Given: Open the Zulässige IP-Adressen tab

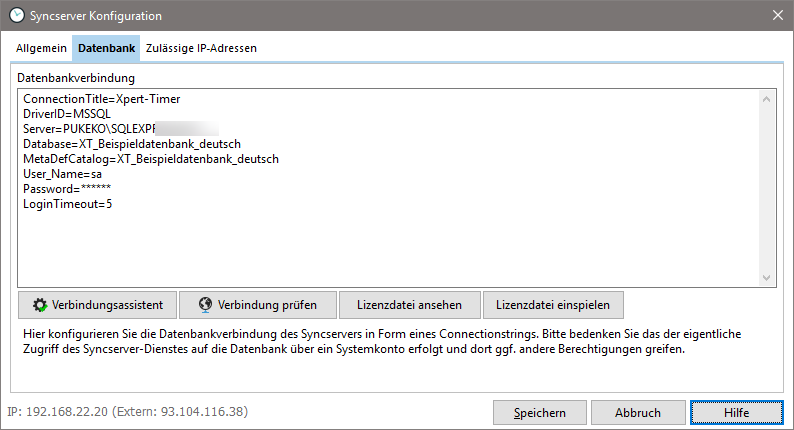Looking at the screenshot, I should (201, 48).
